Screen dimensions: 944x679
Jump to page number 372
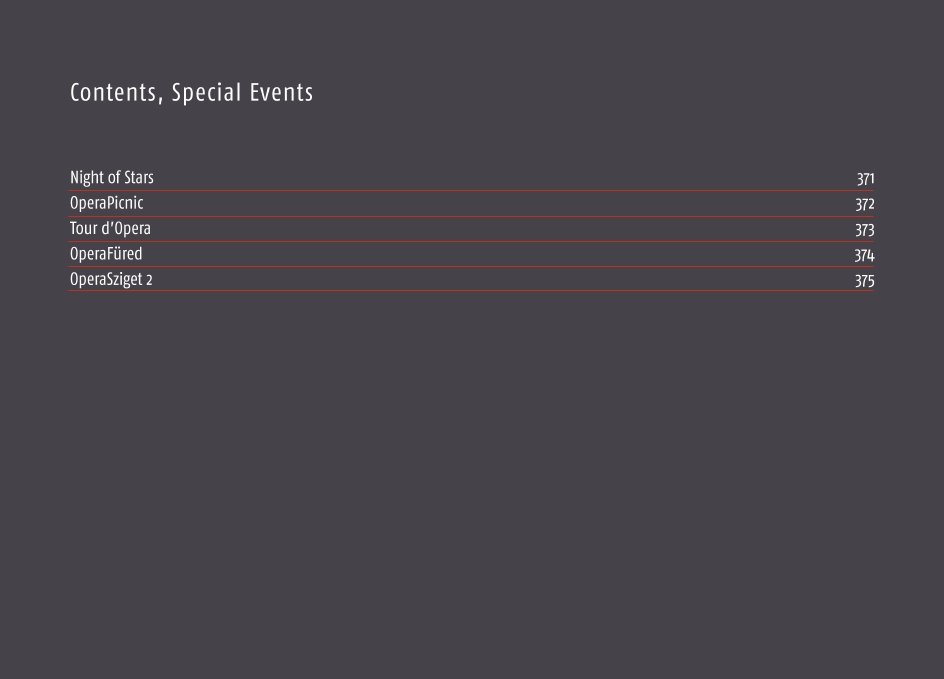click(x=865, y=205)
